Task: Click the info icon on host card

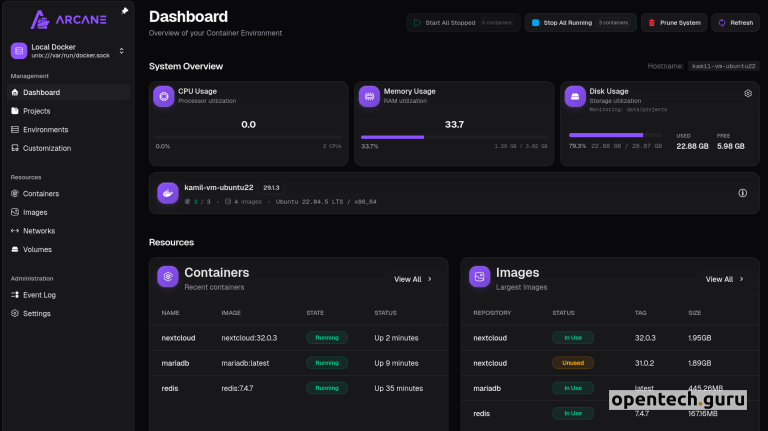Action: point(742,193)
